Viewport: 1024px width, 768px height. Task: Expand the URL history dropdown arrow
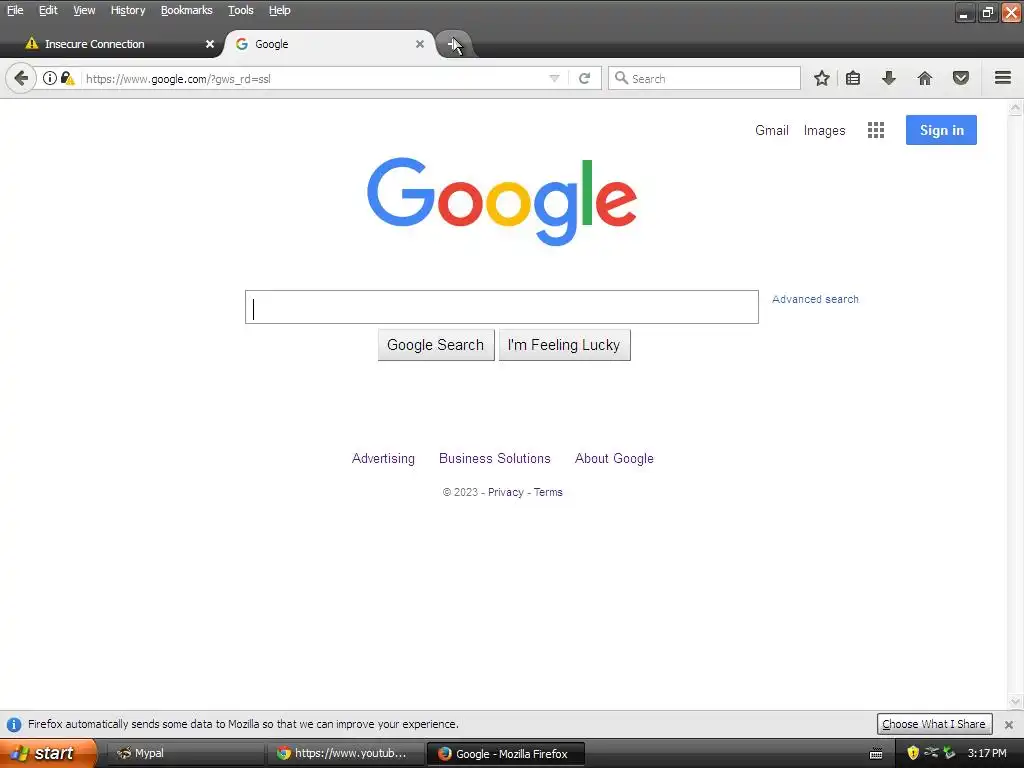click(x=554, y=78)
